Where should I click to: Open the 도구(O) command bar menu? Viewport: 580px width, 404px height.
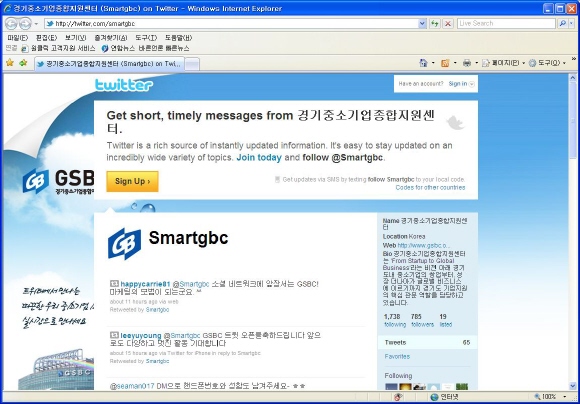547,63
